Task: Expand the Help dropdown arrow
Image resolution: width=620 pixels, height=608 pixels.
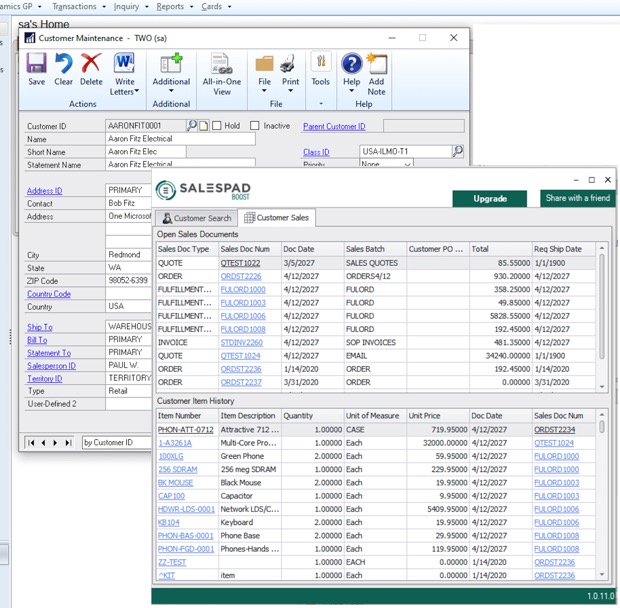Action: tap(352, 91)
